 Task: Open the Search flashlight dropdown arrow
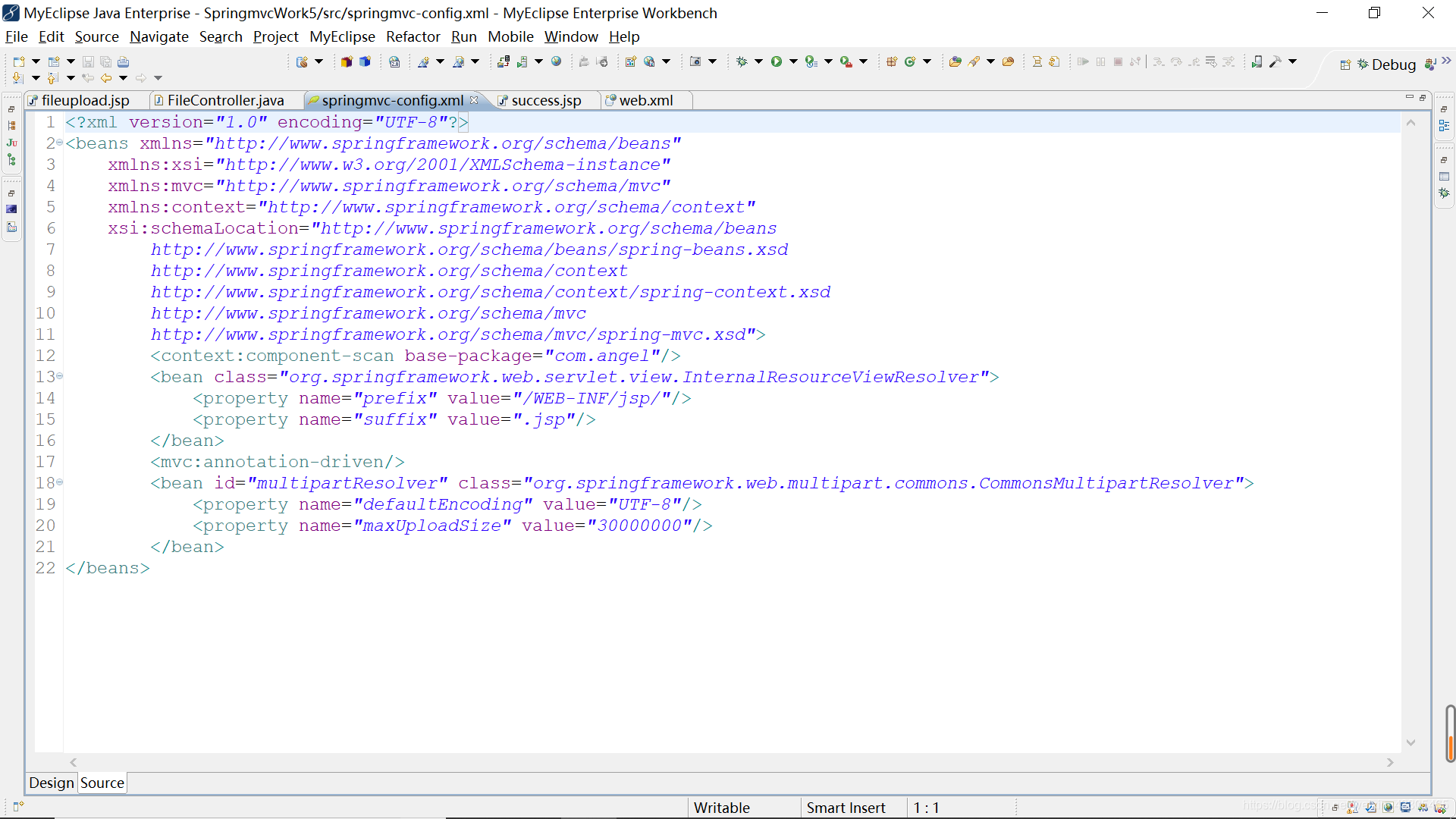[x=990, y=61]
